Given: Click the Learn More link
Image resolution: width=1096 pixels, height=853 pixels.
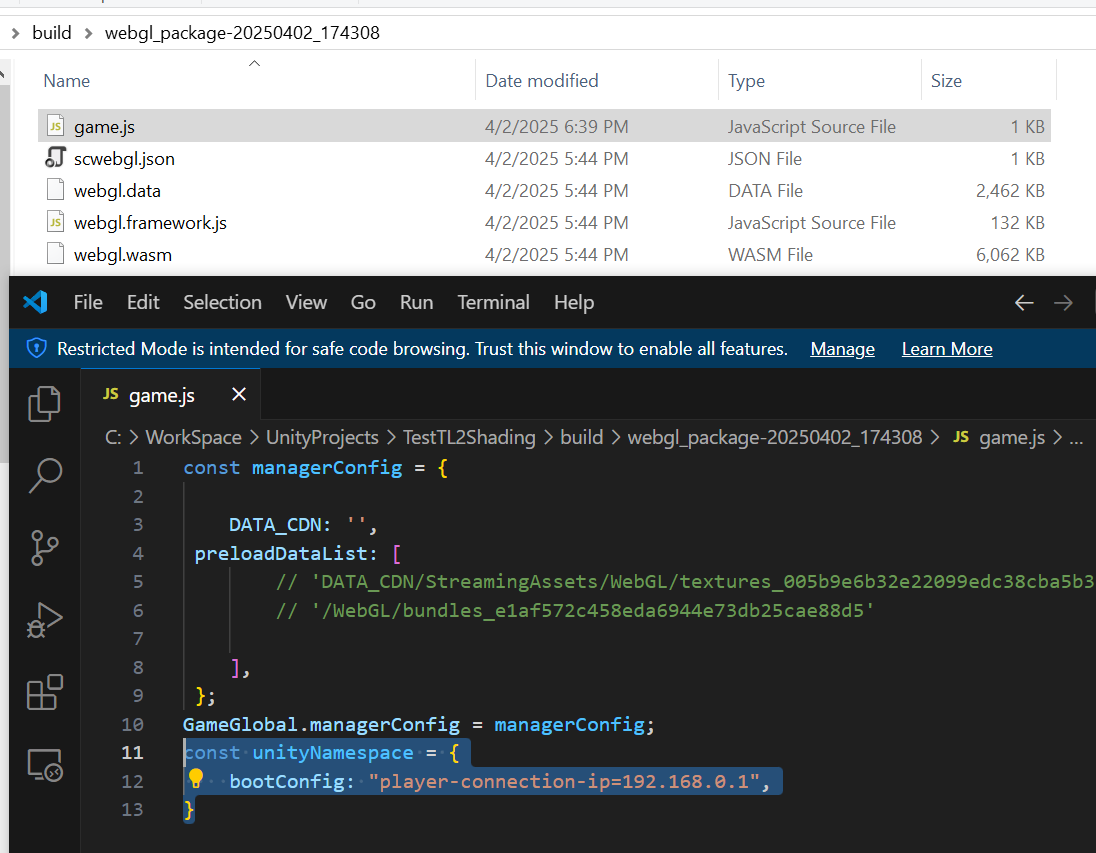Looking at the screenshot, I should tap(946, 349).
